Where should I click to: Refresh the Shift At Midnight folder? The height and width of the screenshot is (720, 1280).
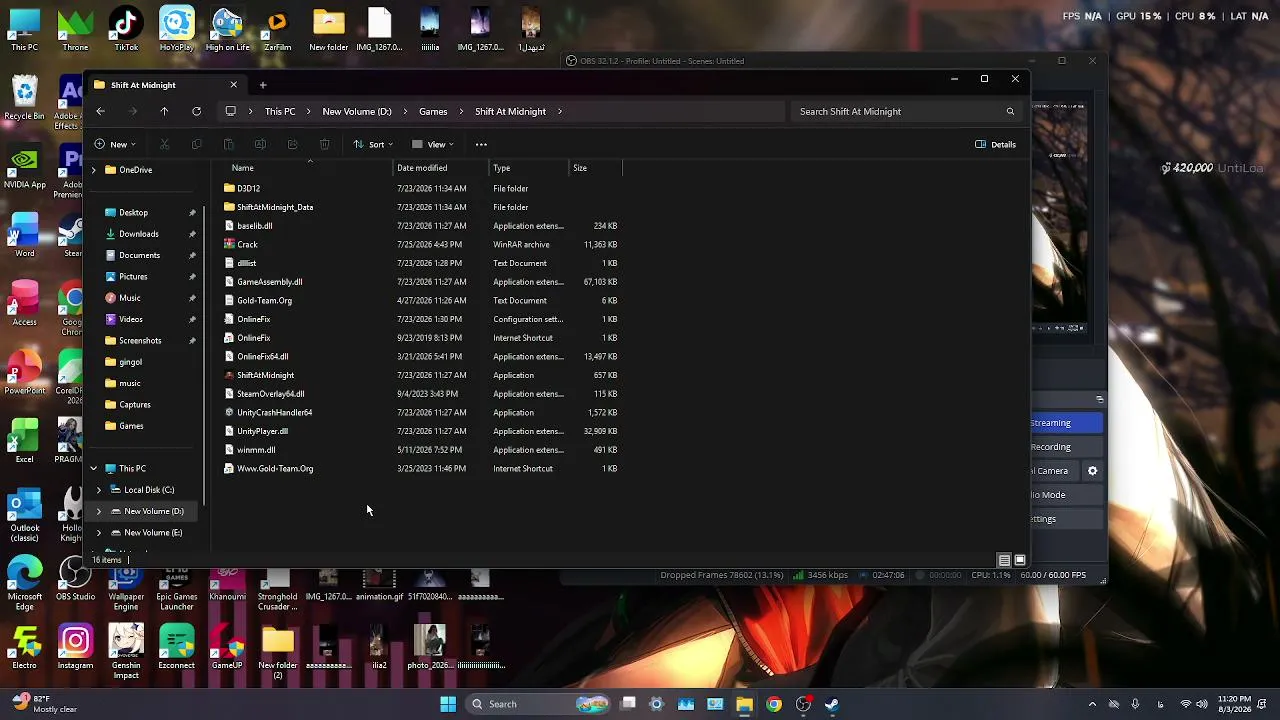pyautogui.click(x=196, y=111)
